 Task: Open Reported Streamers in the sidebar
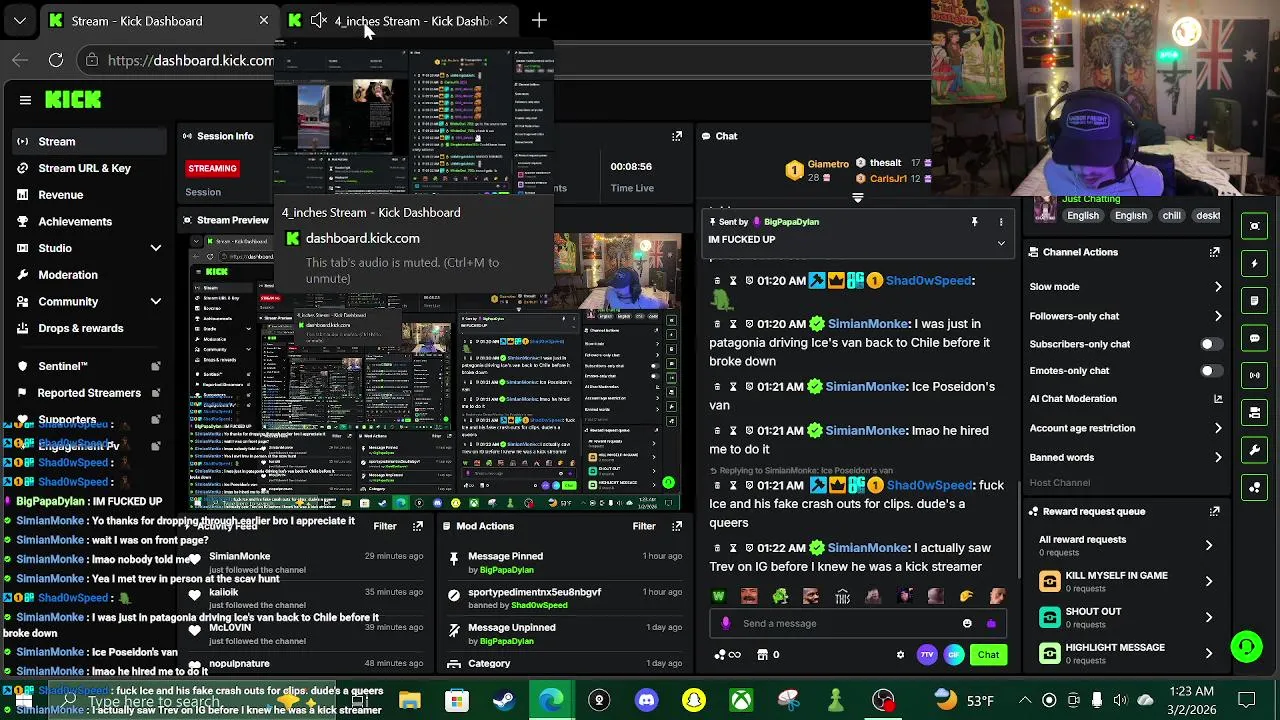87,393
